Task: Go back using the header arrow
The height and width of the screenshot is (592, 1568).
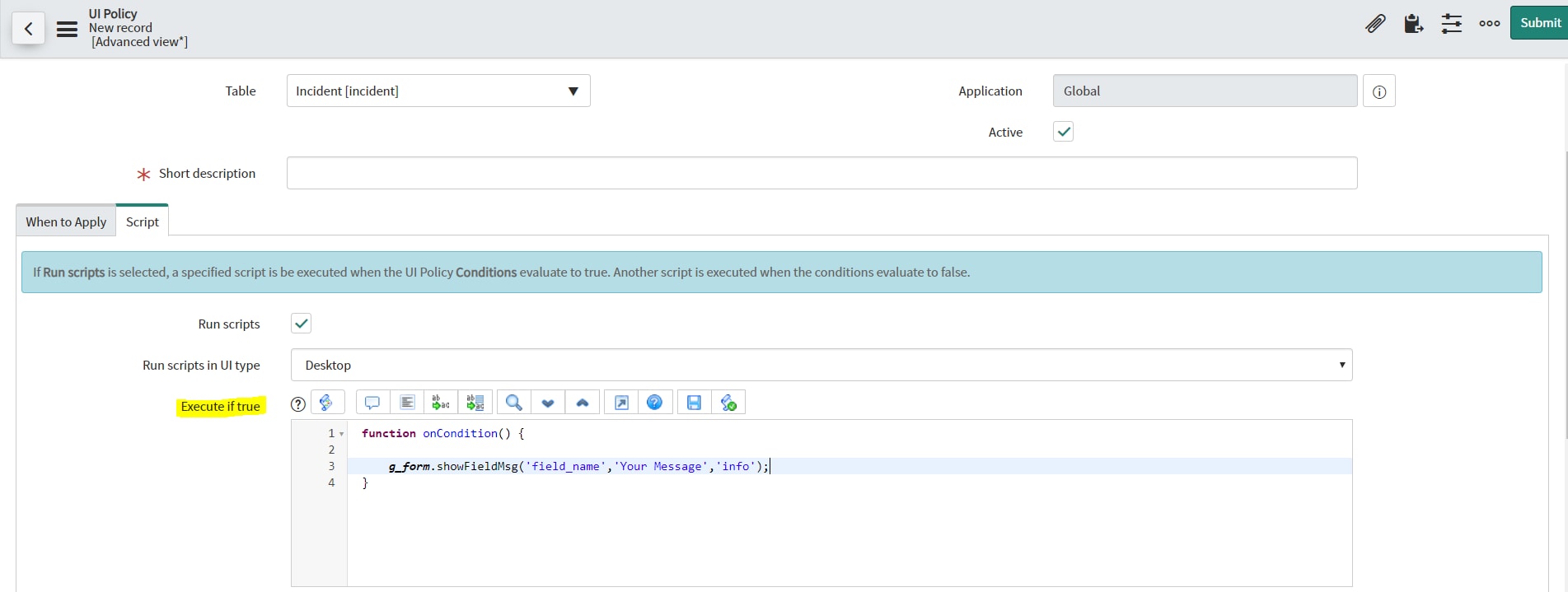Action: pyautogui.click(x=28, y=29)
